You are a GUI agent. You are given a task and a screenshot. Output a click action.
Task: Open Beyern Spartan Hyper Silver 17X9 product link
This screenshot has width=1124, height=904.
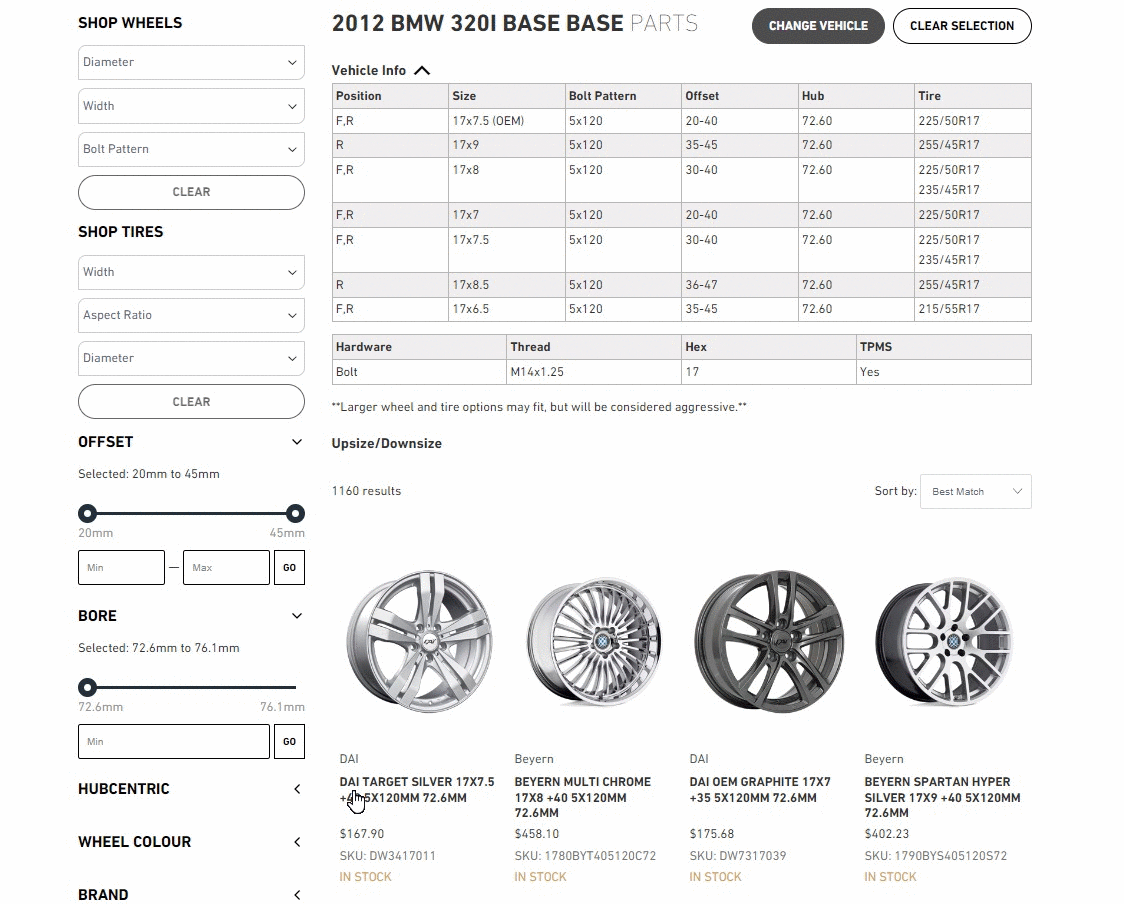click(x=942, y=797)
